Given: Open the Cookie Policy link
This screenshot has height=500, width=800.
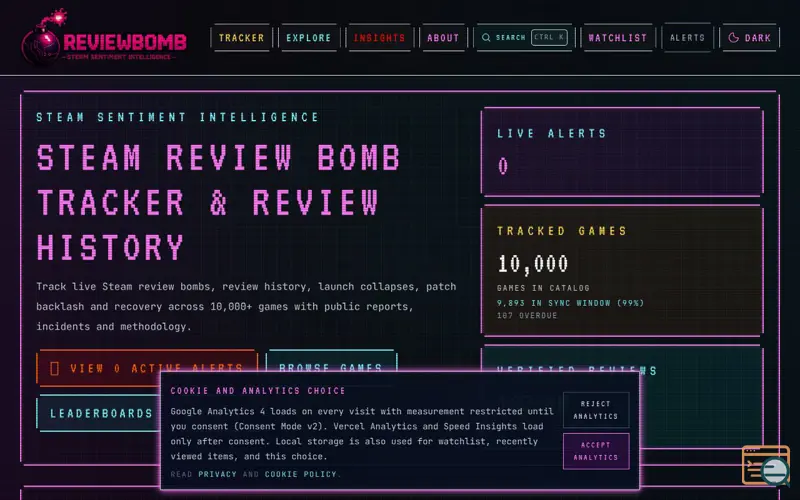Looking at the screenshot, I should coord(301,474).
